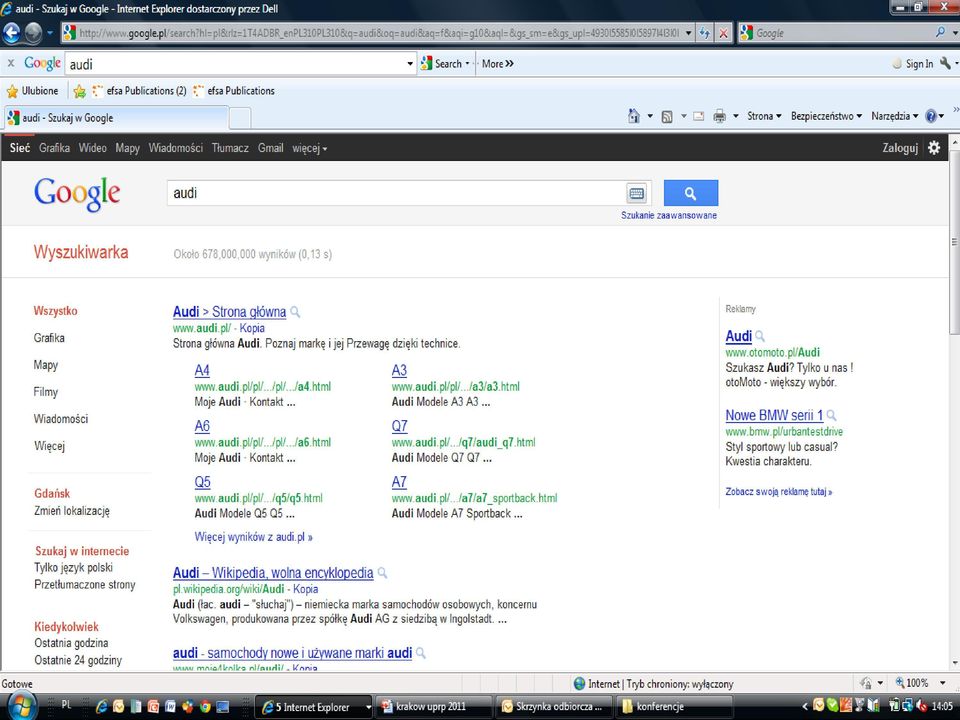Click magnifier preview beside Nowe BMW serii 1
960x720 pixels.
[x=831, y=416]
